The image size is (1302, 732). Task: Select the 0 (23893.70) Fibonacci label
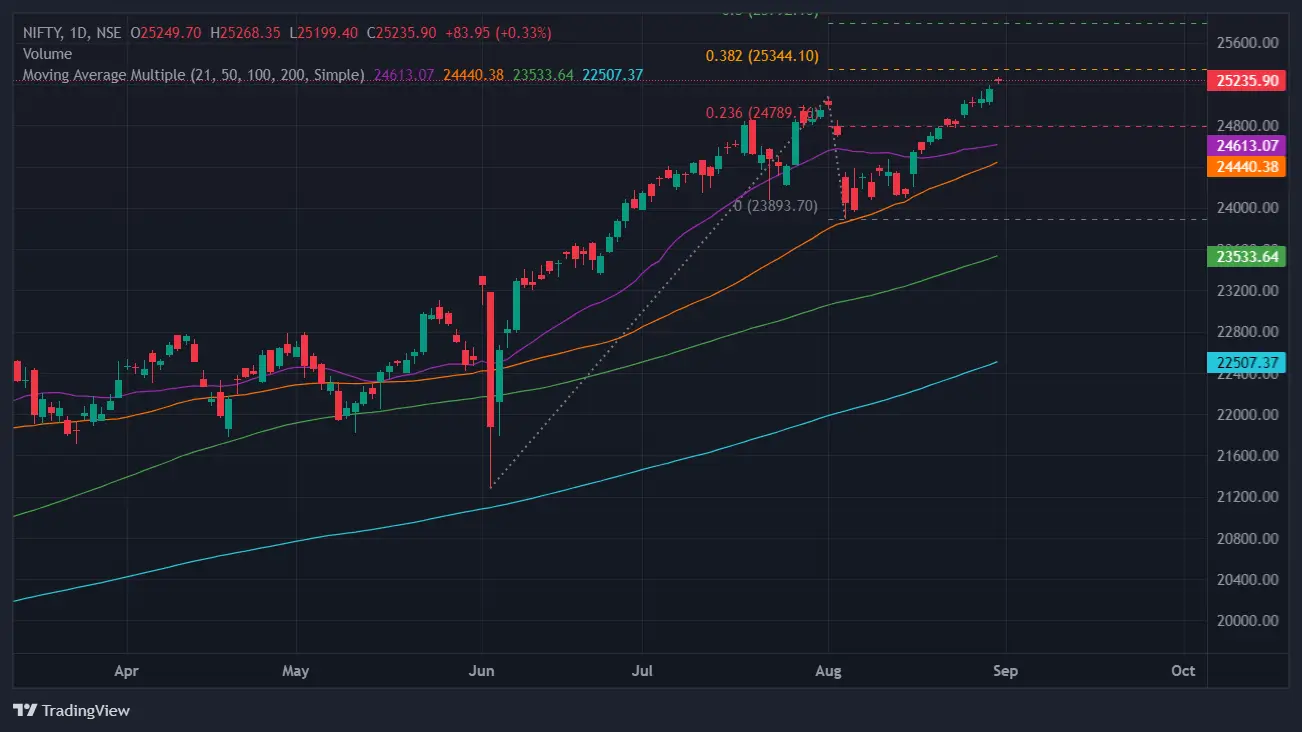776,206
